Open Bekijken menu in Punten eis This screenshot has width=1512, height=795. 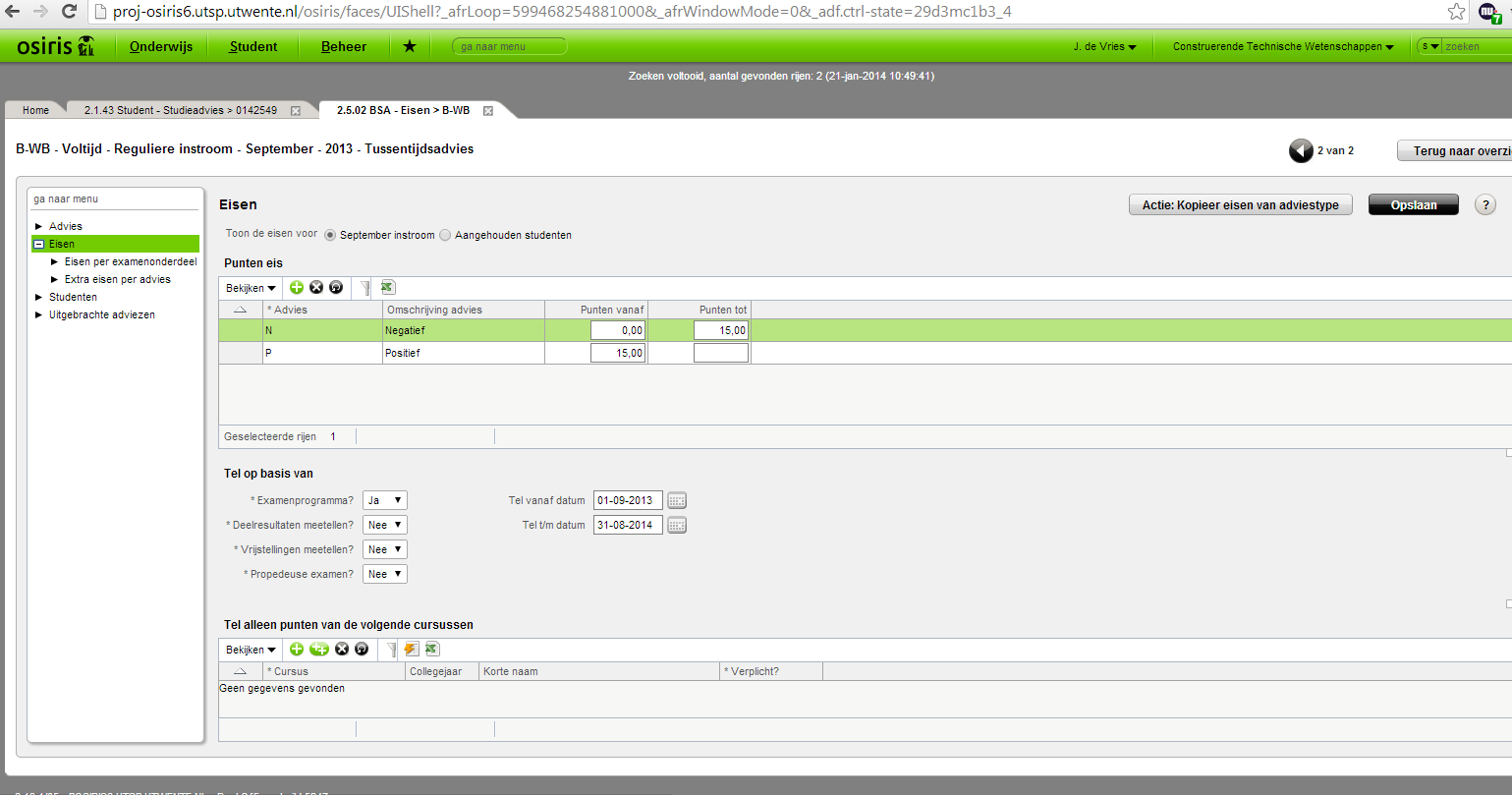coord(251,288)
